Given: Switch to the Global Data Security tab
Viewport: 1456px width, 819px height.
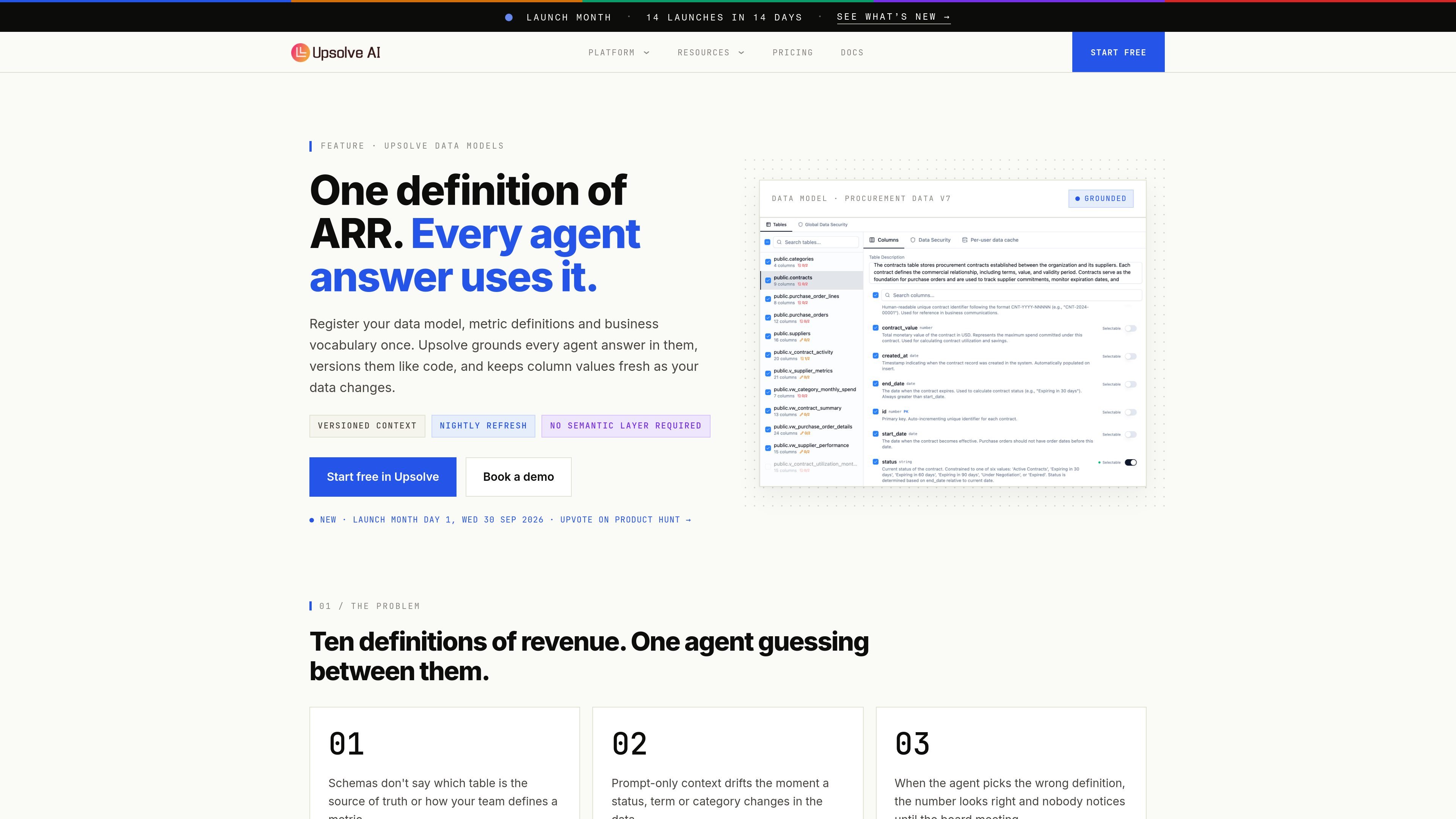Looking at the screenshot, I should [822, 224].
